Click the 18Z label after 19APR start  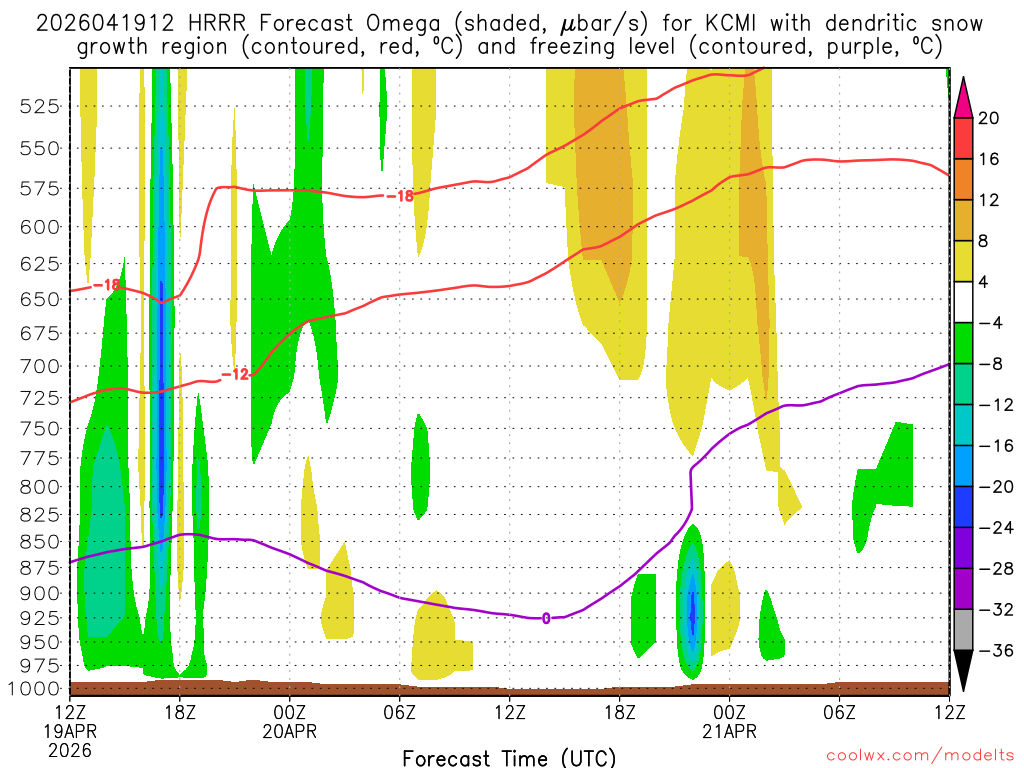coord(180,712)
